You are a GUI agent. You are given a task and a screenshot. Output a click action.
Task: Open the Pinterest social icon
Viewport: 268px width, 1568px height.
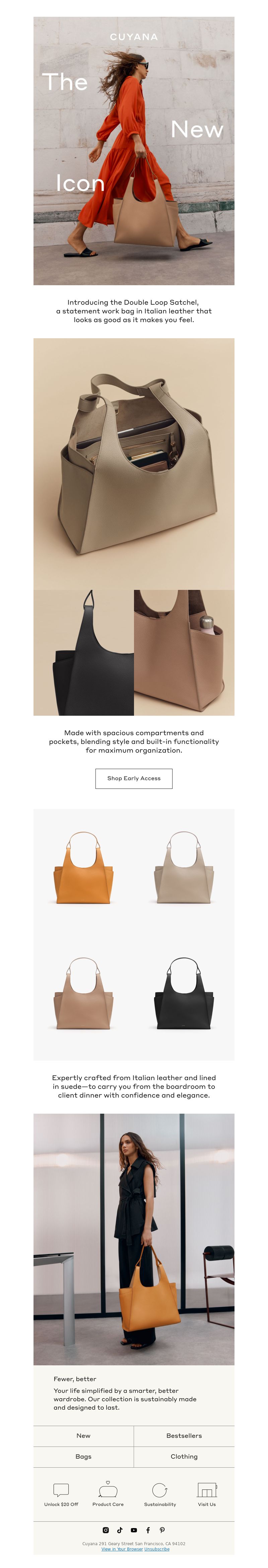(162, 1530)
